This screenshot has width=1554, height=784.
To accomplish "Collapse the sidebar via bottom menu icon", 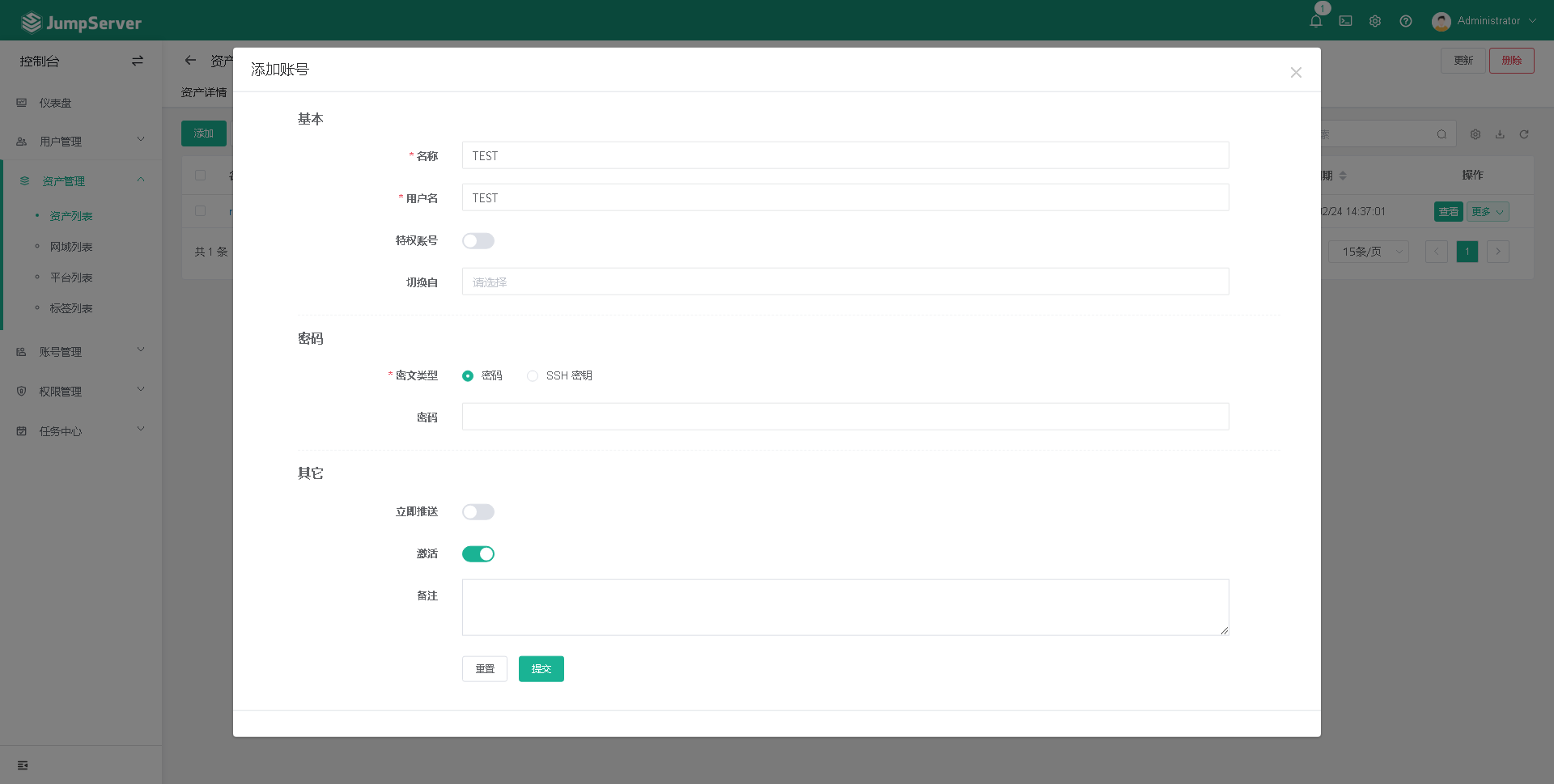I will (x=23, y=765).
